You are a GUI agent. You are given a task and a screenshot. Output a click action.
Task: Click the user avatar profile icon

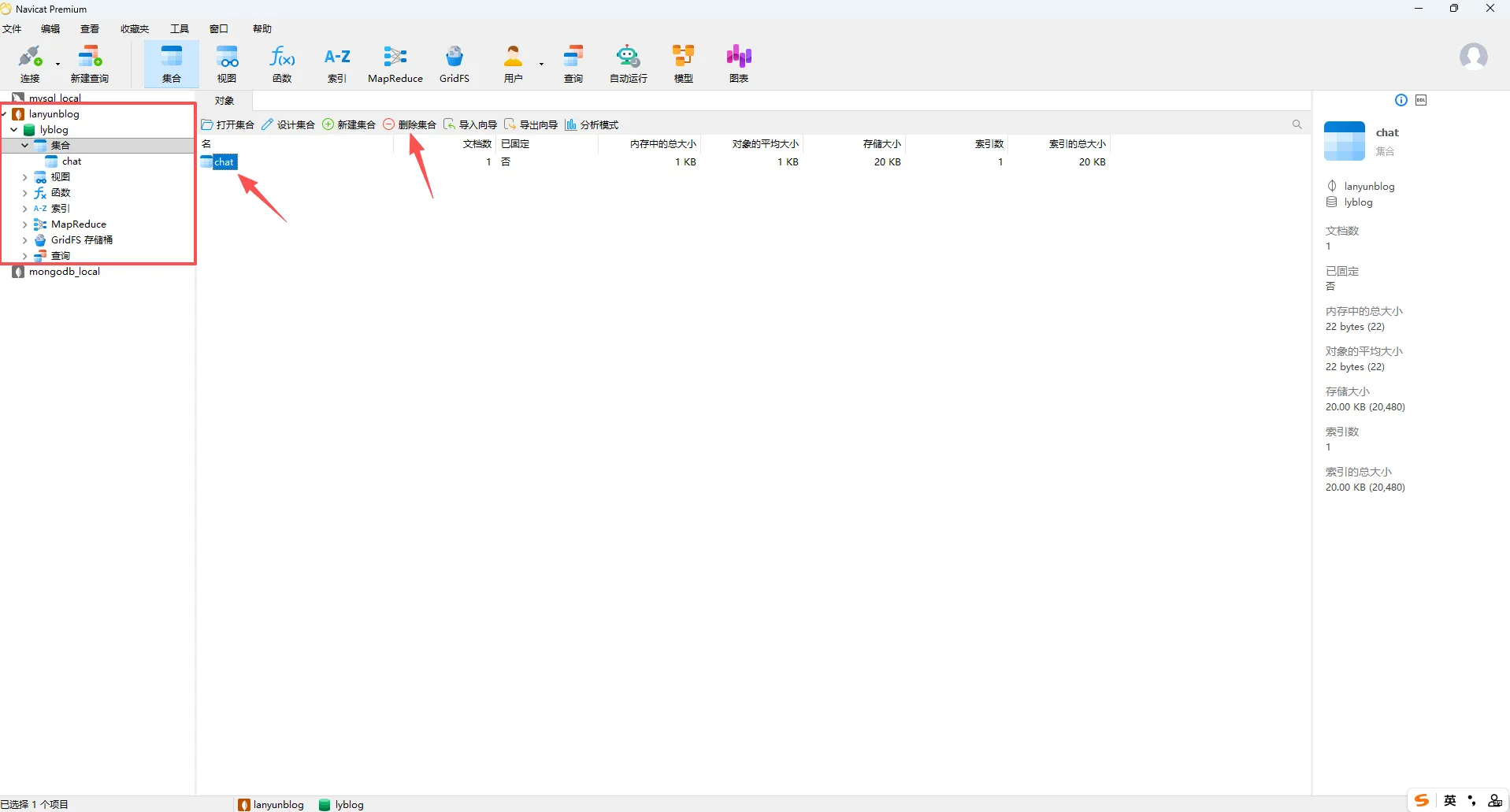(x=1473, y=57)
